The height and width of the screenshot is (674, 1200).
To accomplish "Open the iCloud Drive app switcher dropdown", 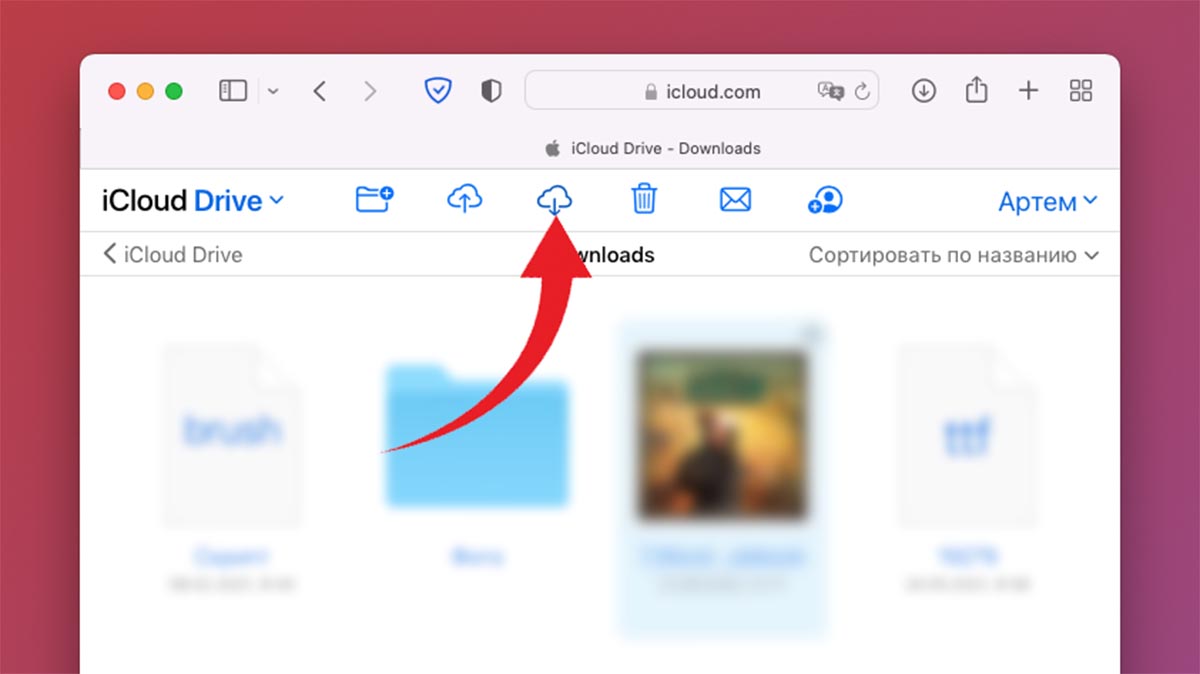I will pyautogui.click(x=193, y=201).
